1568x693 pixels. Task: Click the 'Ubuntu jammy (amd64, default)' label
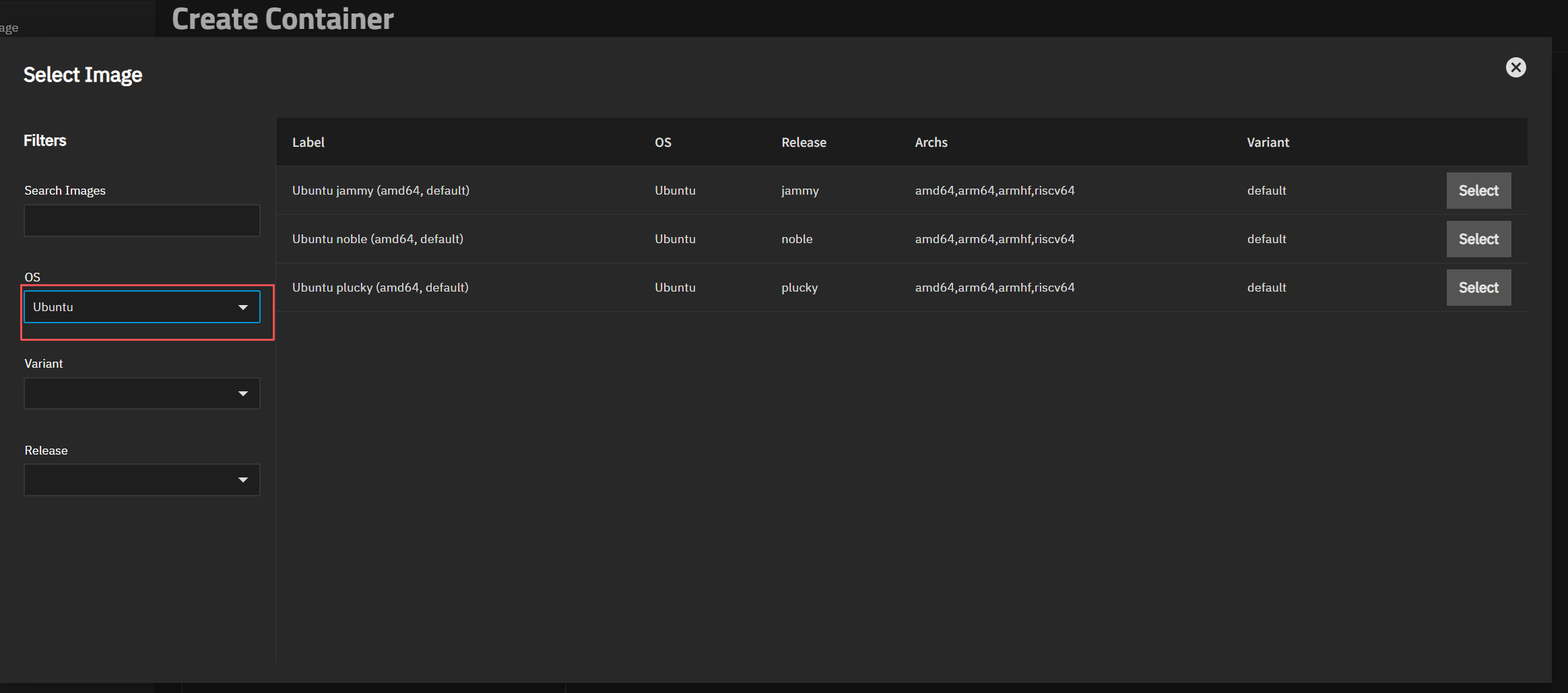(381, 191)
